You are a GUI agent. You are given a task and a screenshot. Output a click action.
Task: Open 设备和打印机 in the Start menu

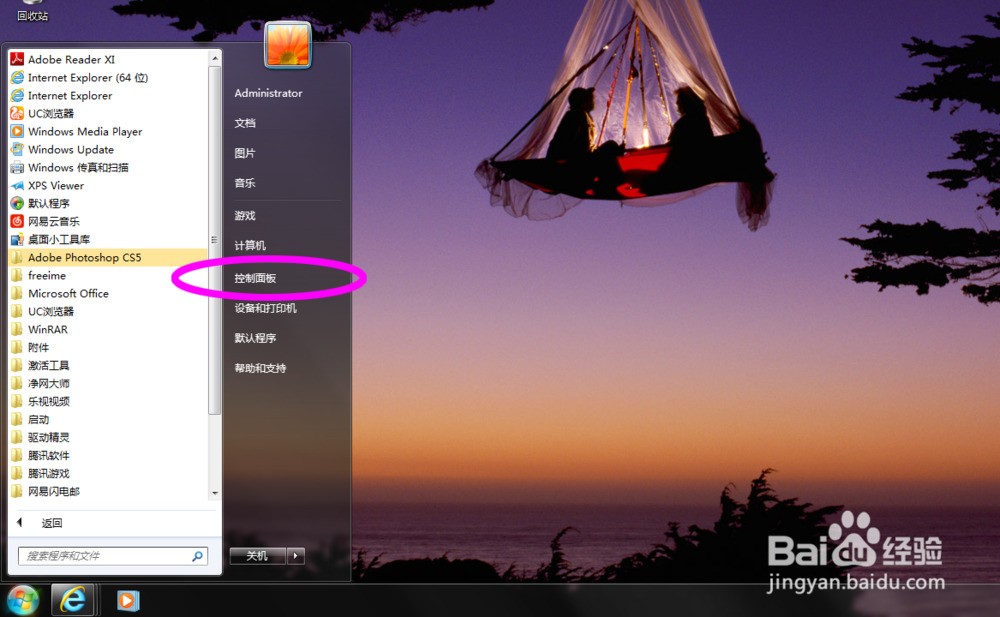click(x=265, y=309)
